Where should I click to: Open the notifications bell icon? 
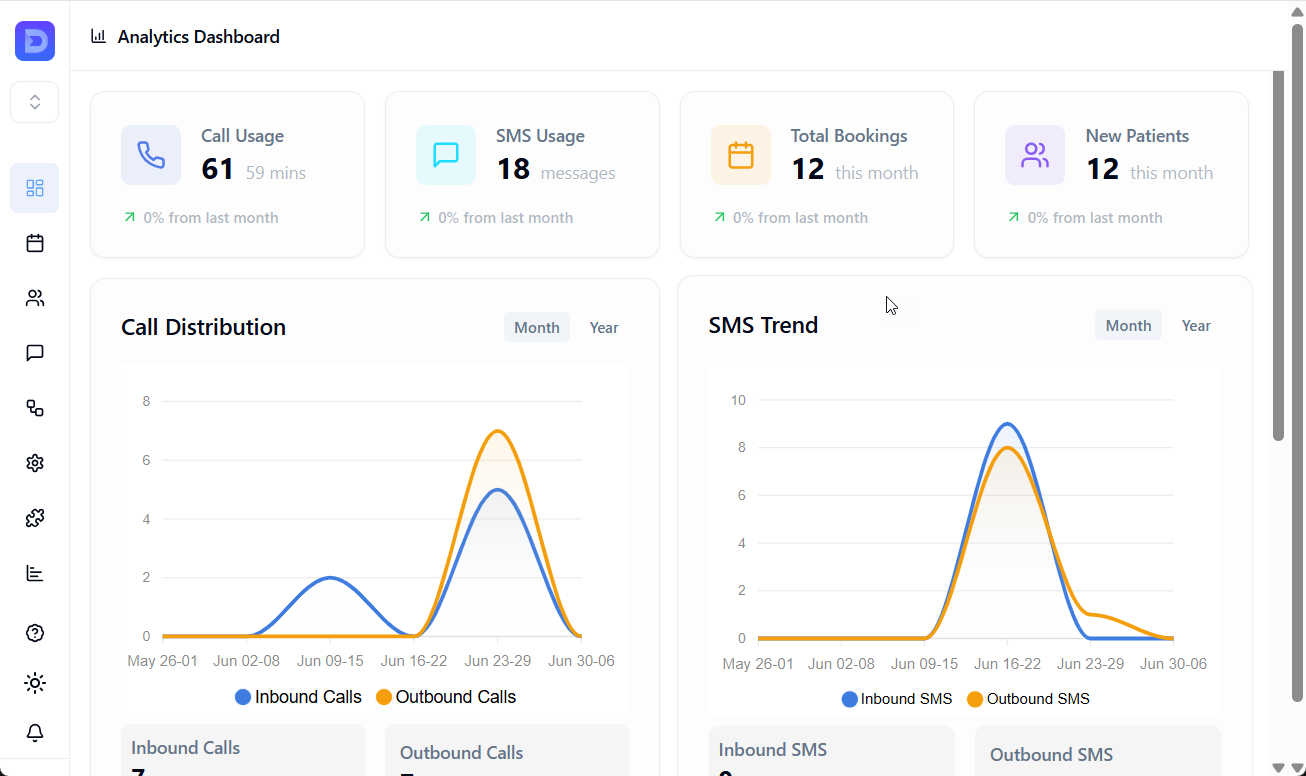coord(34,733)
